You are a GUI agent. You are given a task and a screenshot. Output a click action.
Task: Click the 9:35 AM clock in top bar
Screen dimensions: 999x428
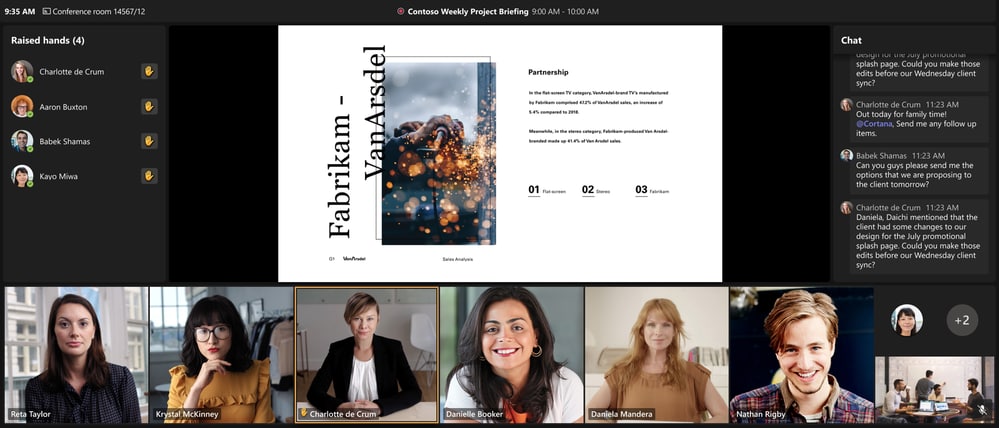tap(20, 11)
